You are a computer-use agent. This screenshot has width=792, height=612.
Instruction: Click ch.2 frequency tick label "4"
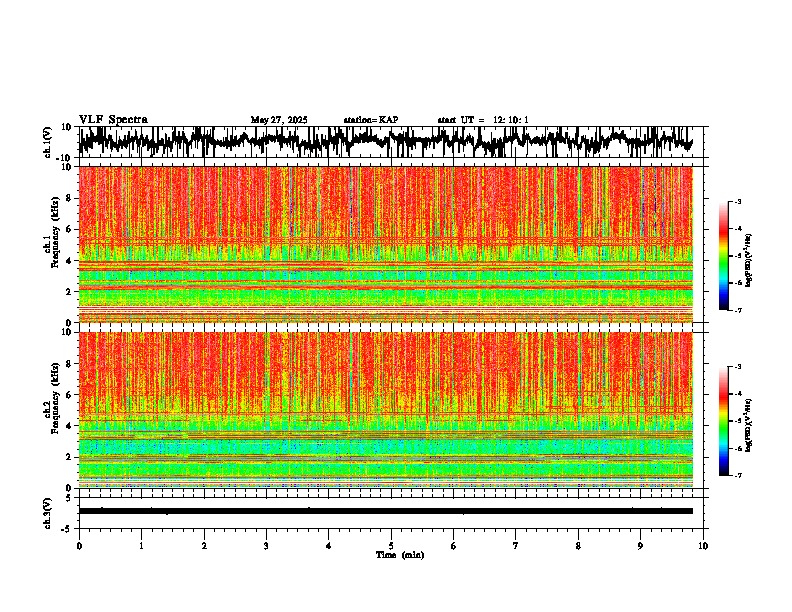[69, 426]
